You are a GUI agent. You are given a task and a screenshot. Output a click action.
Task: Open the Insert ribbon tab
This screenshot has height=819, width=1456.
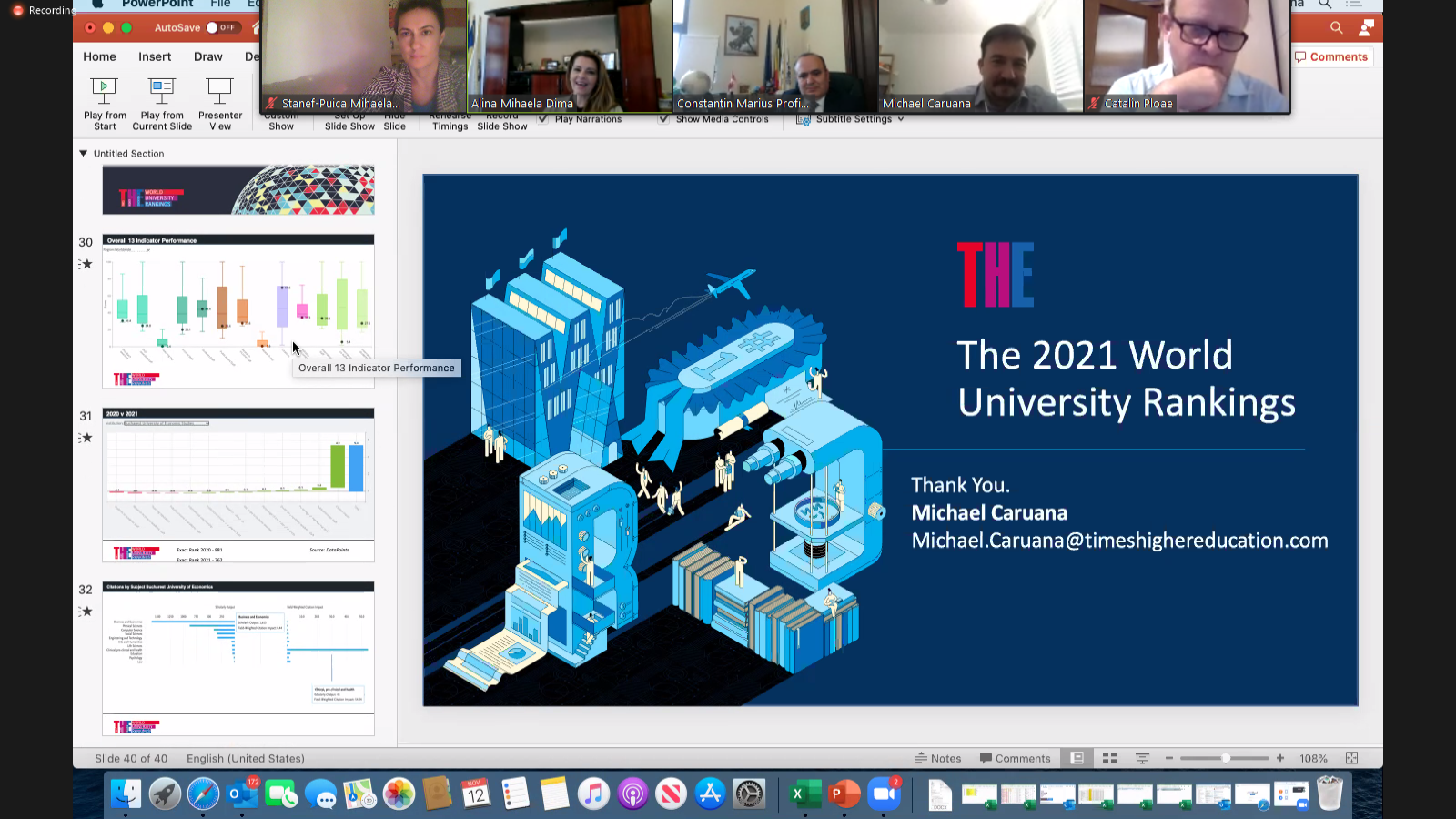click(x=155, y=56)
